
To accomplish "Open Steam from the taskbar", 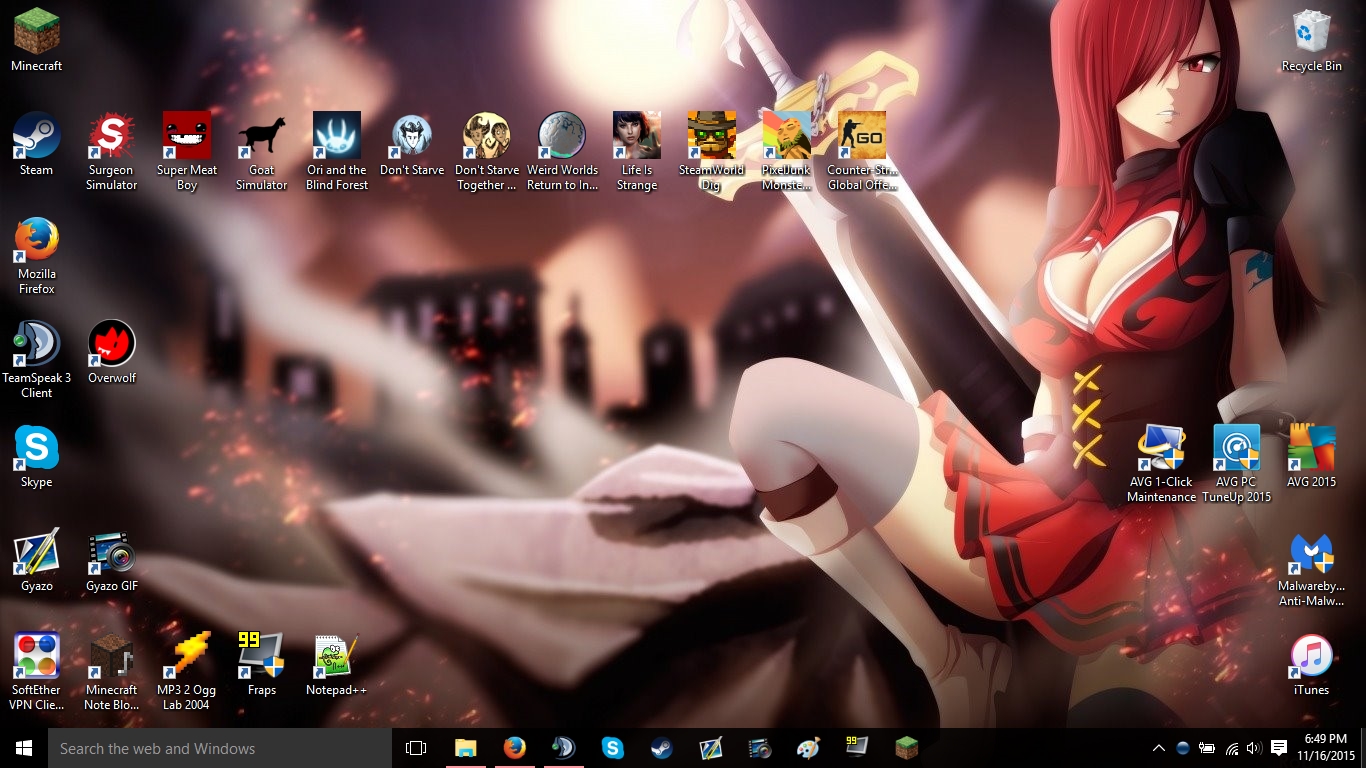I will click(x=661, y=748).
